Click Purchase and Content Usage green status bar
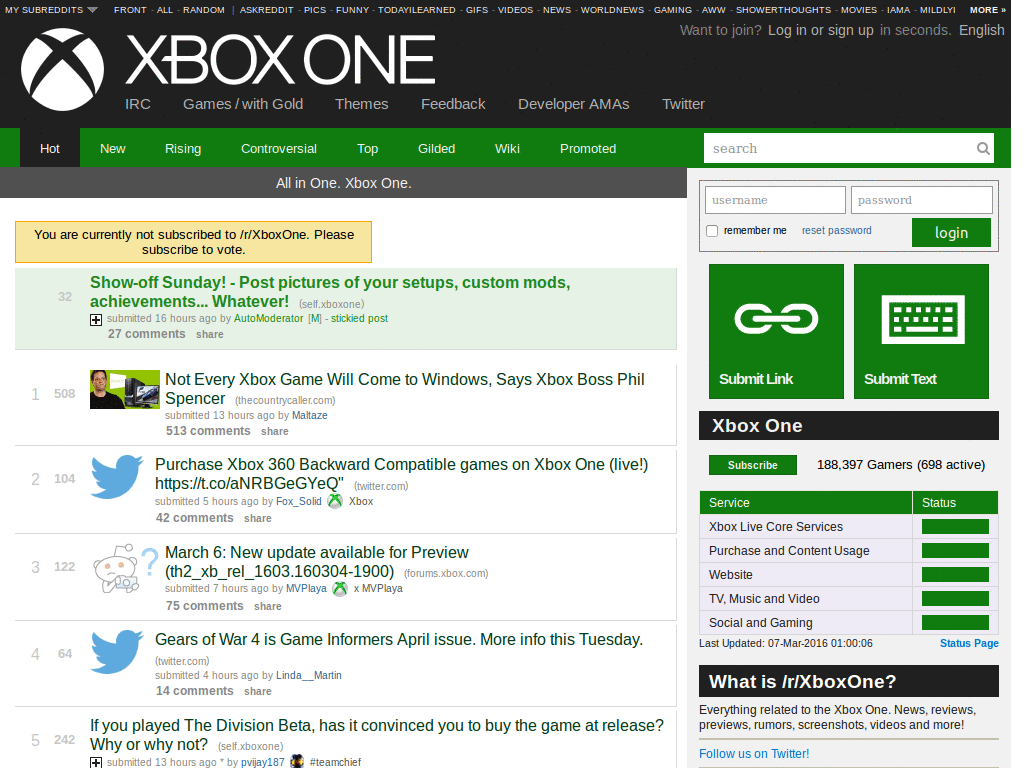 pyautogui.click(x=955, y=551)
